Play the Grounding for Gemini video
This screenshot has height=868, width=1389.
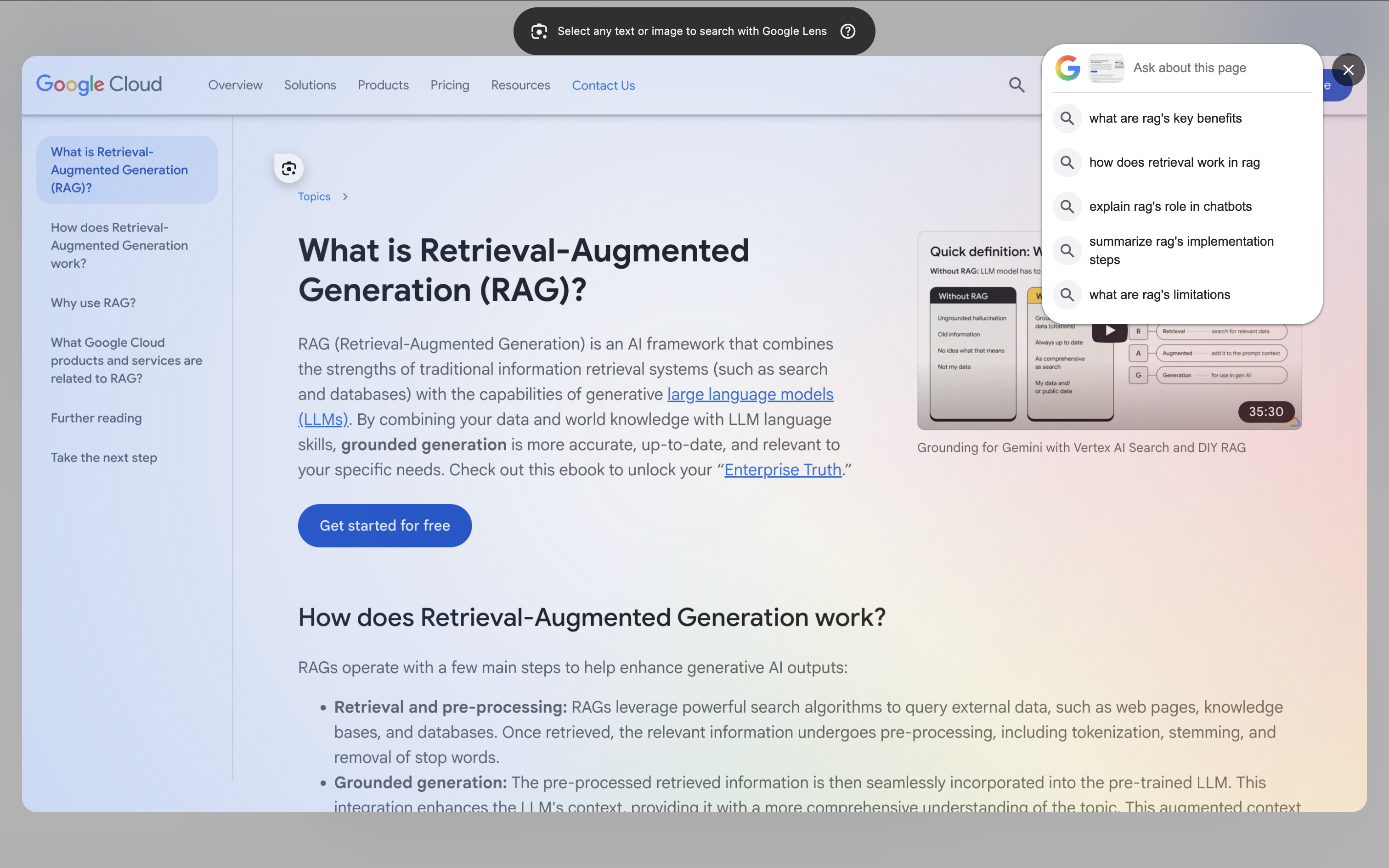coord(1109,331)
